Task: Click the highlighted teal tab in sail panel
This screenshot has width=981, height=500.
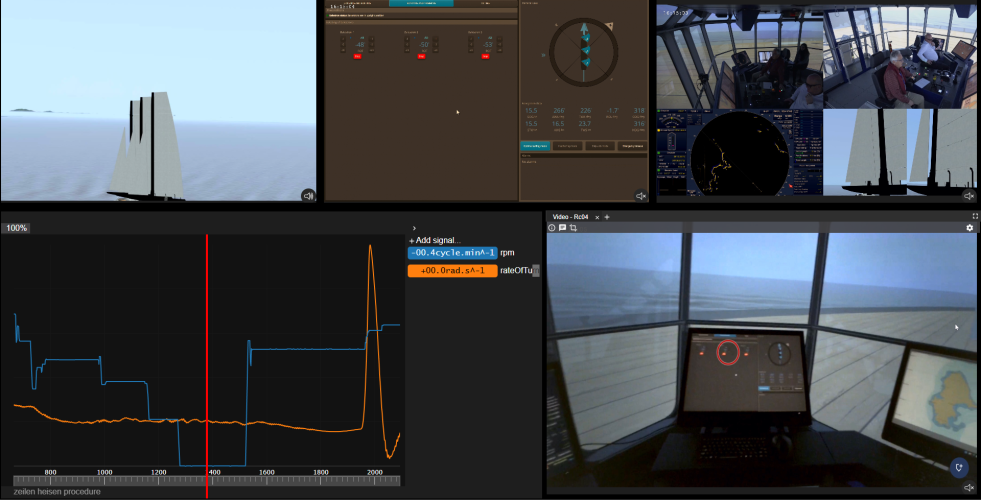Action: tap(421, 3)
